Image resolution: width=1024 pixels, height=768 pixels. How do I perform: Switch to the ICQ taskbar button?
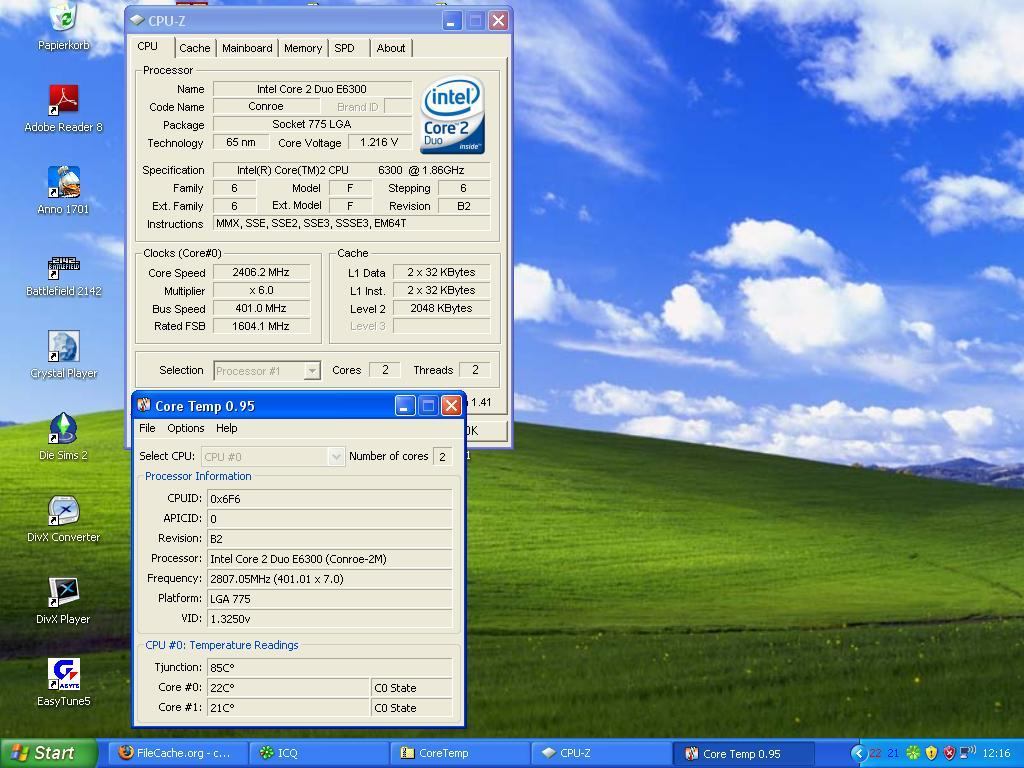click(x=319, y=753)
